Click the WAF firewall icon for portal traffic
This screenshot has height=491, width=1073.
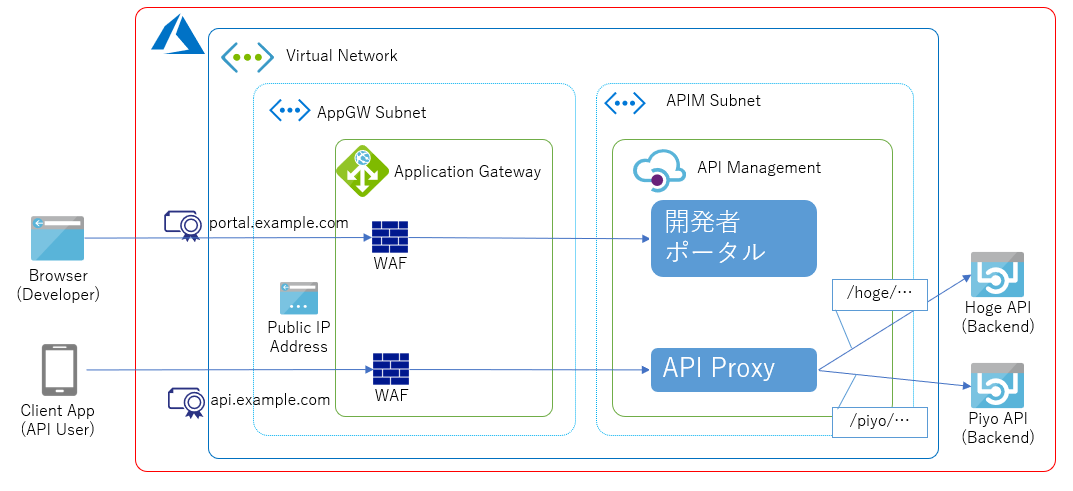390,237
